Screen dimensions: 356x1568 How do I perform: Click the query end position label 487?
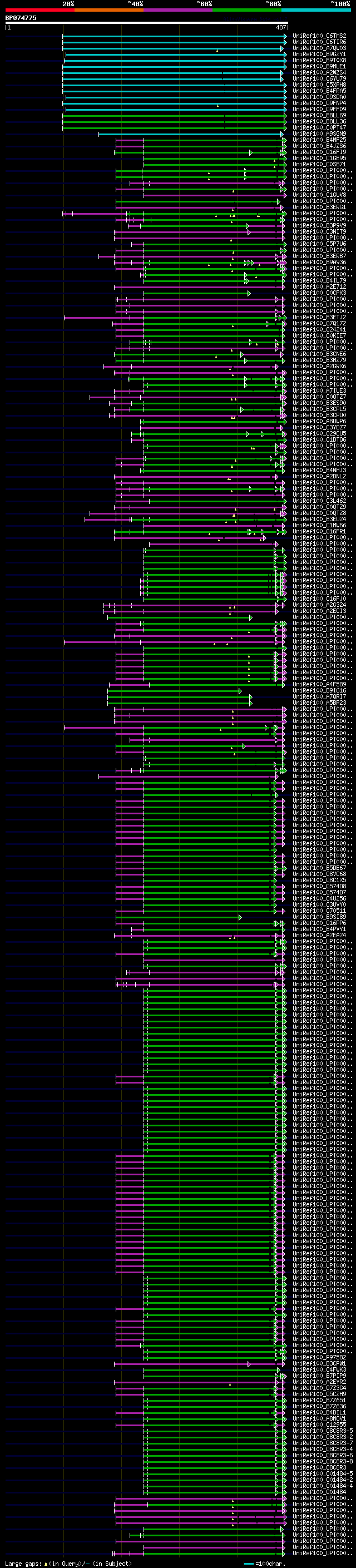[281, 27]
